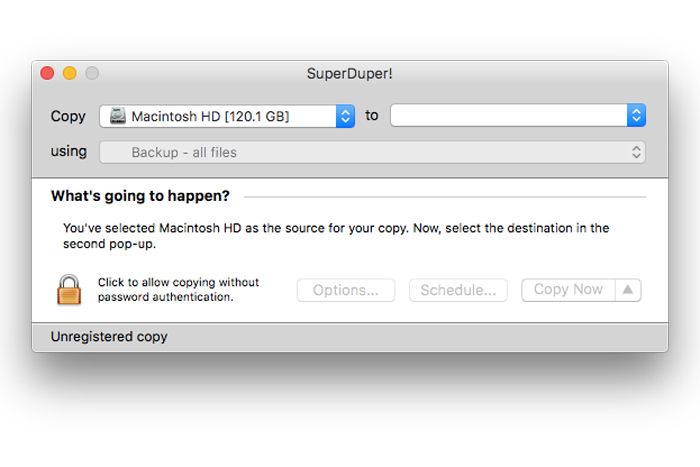Click the padlock icon to allow copying
The width and height of the screenshot is (700, 467).
(69, 289)
